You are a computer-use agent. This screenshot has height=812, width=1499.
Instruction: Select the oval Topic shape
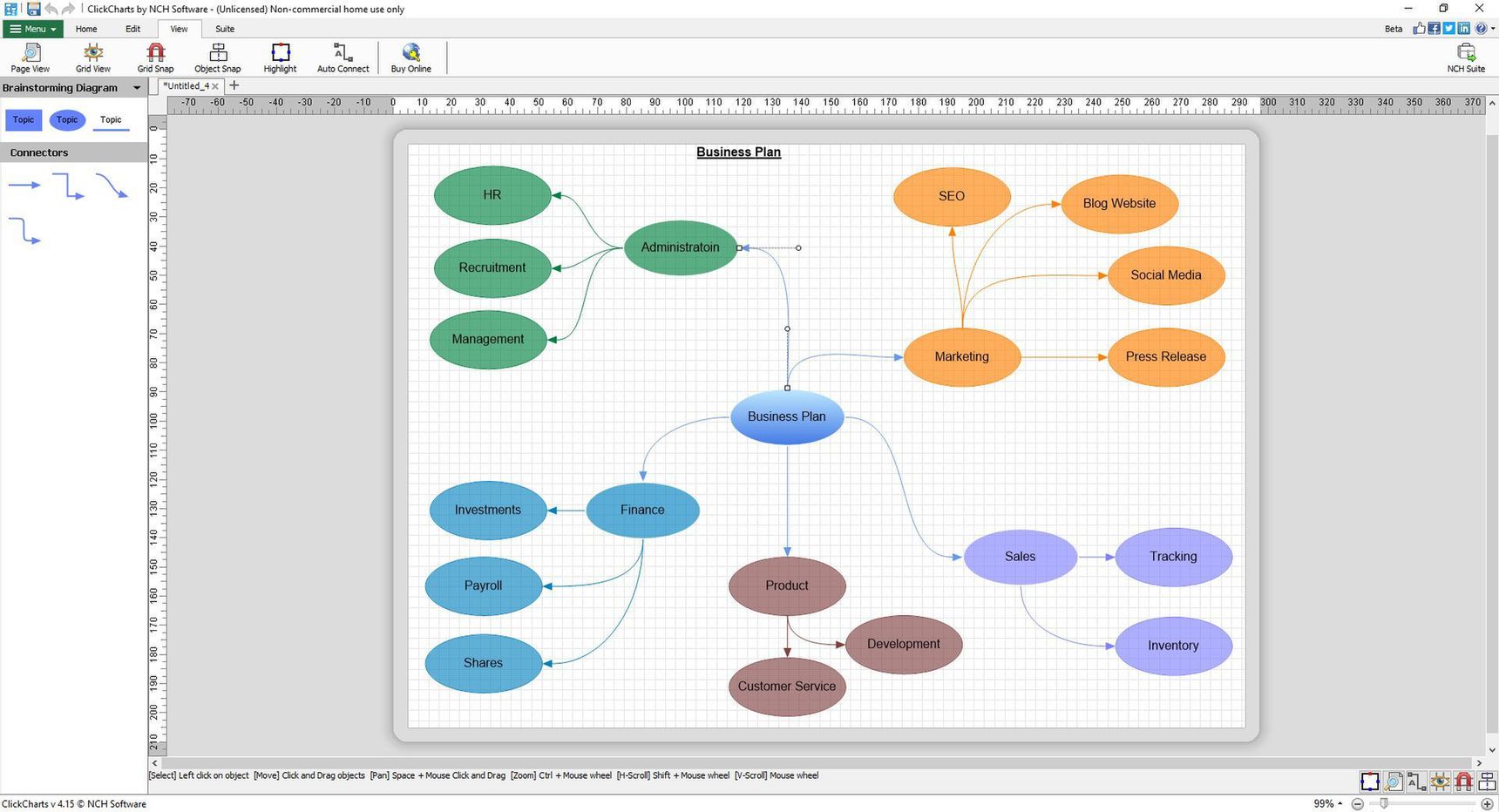pos(67,120)
